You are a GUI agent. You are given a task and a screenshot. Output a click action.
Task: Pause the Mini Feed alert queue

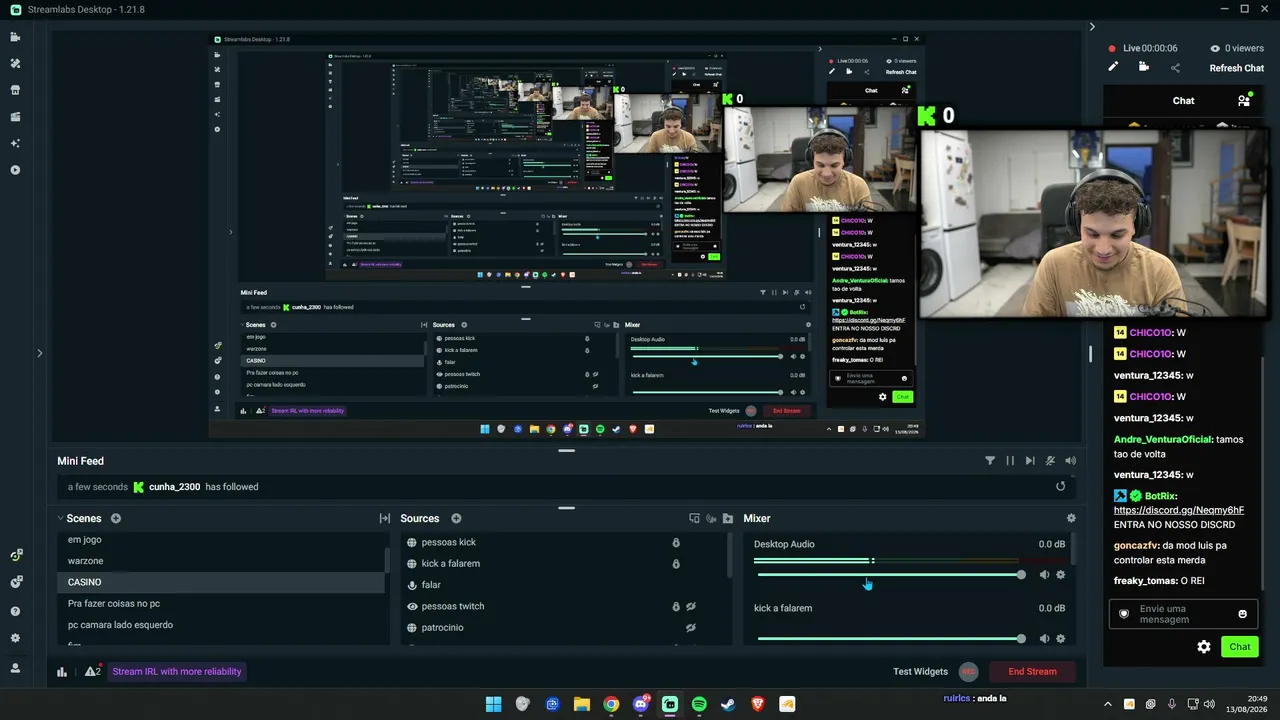[1010, 461]
